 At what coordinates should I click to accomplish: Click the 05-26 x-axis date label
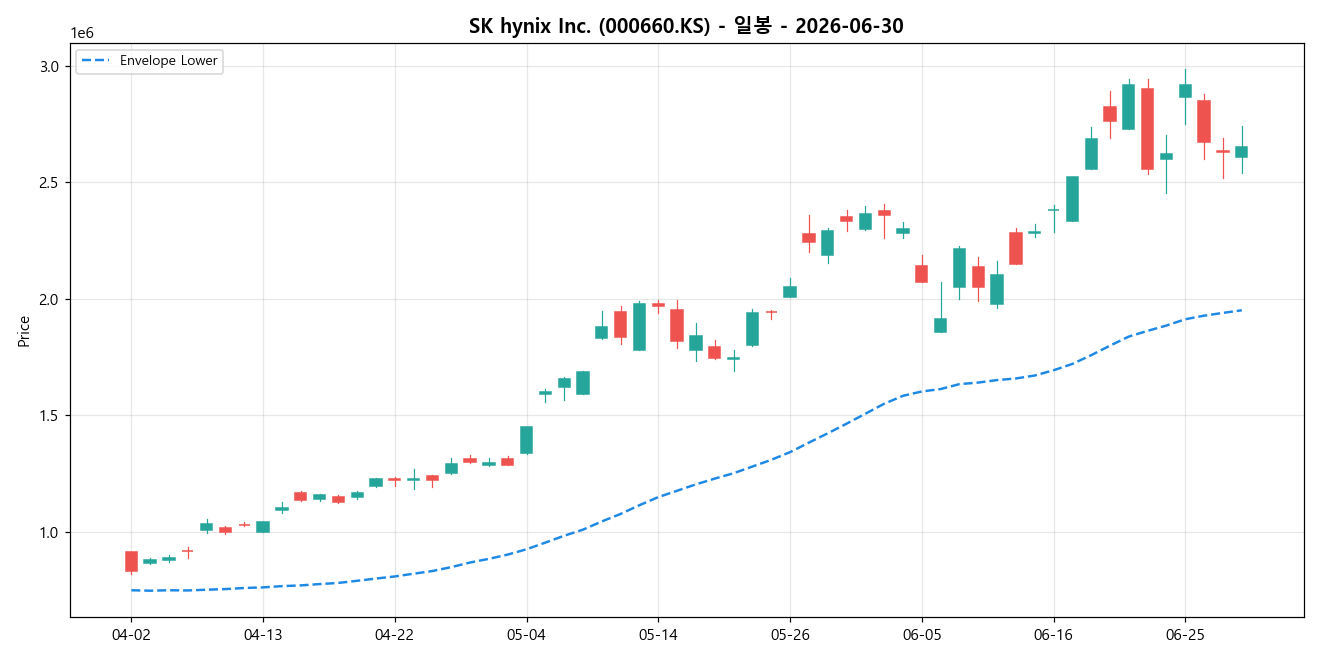[x=790, y=635]
